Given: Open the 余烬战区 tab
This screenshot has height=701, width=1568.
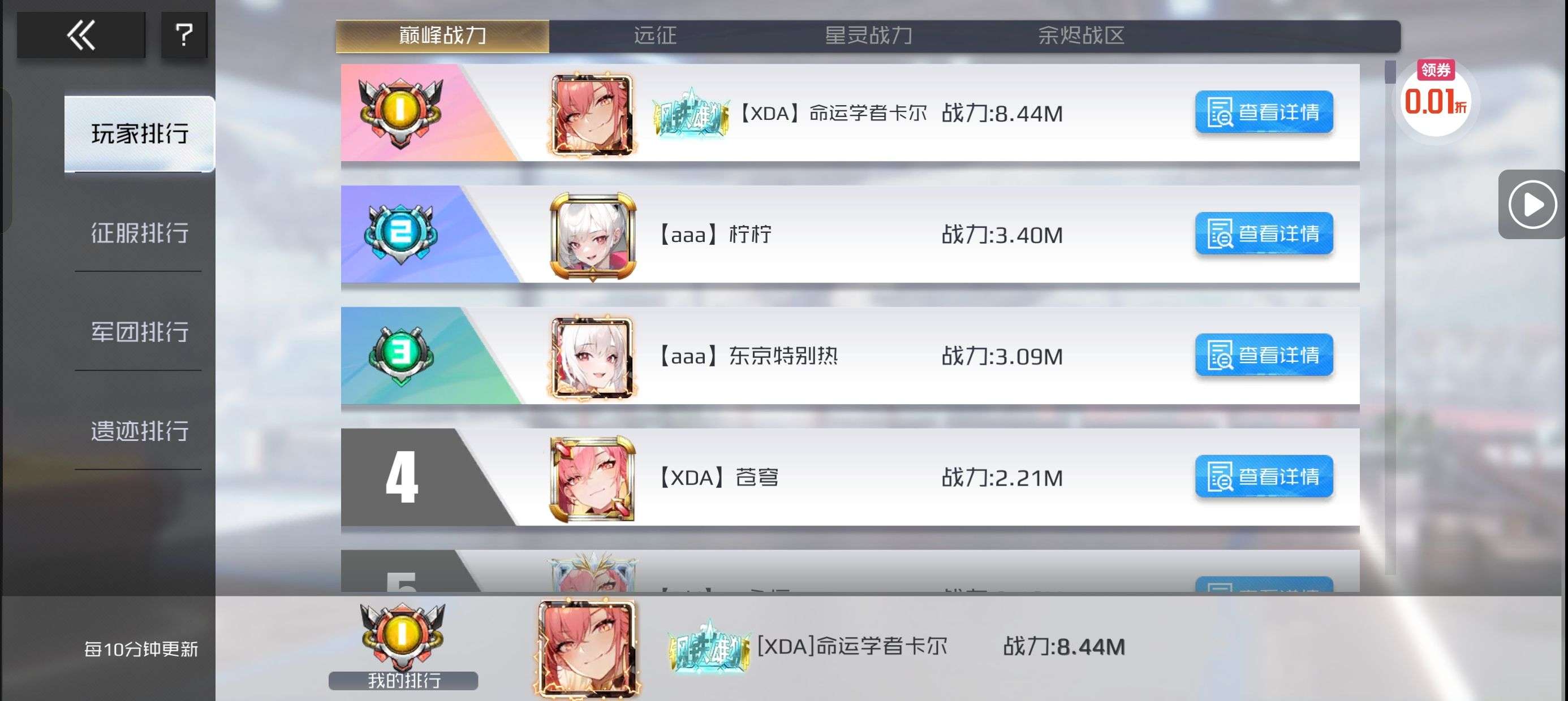Looking at the screenshot, I should tap(1081, 36).
